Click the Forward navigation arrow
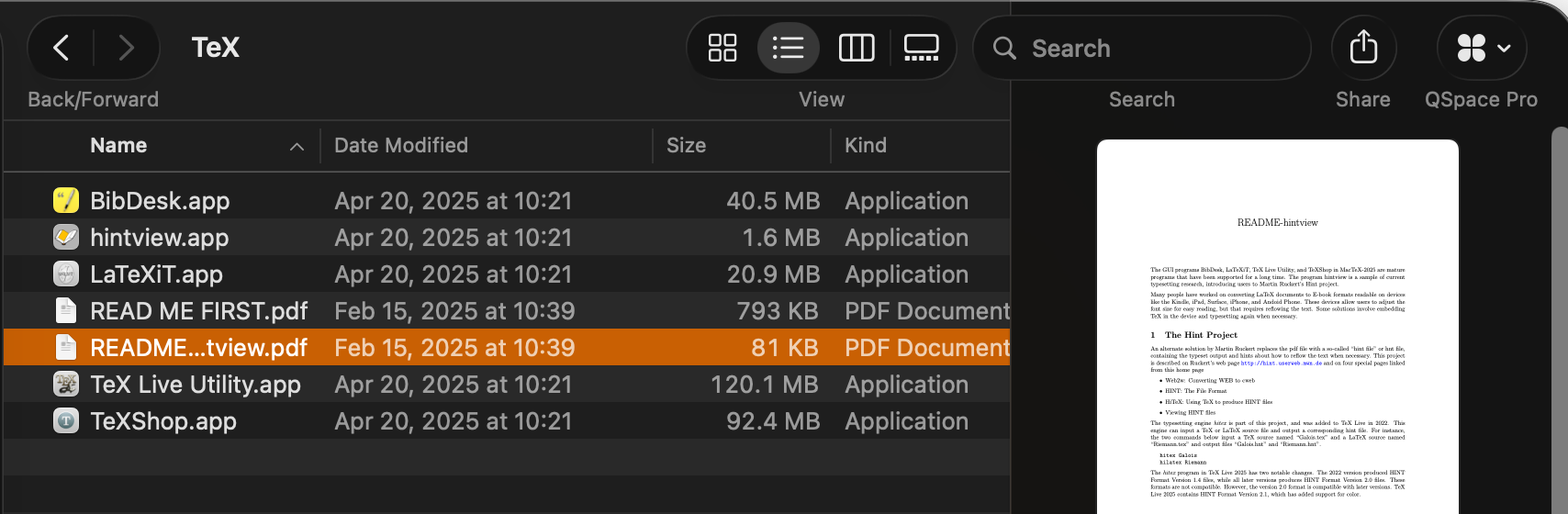 click(x=126, y=48)
